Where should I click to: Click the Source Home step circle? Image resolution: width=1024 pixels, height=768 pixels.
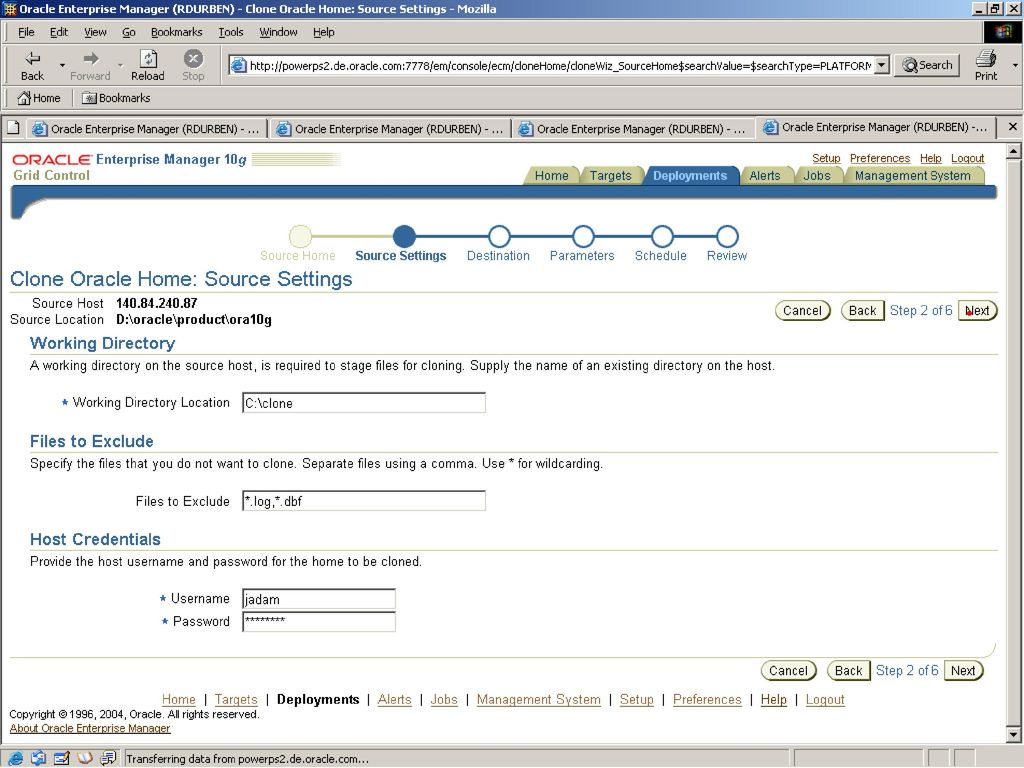tap(300, 236)
